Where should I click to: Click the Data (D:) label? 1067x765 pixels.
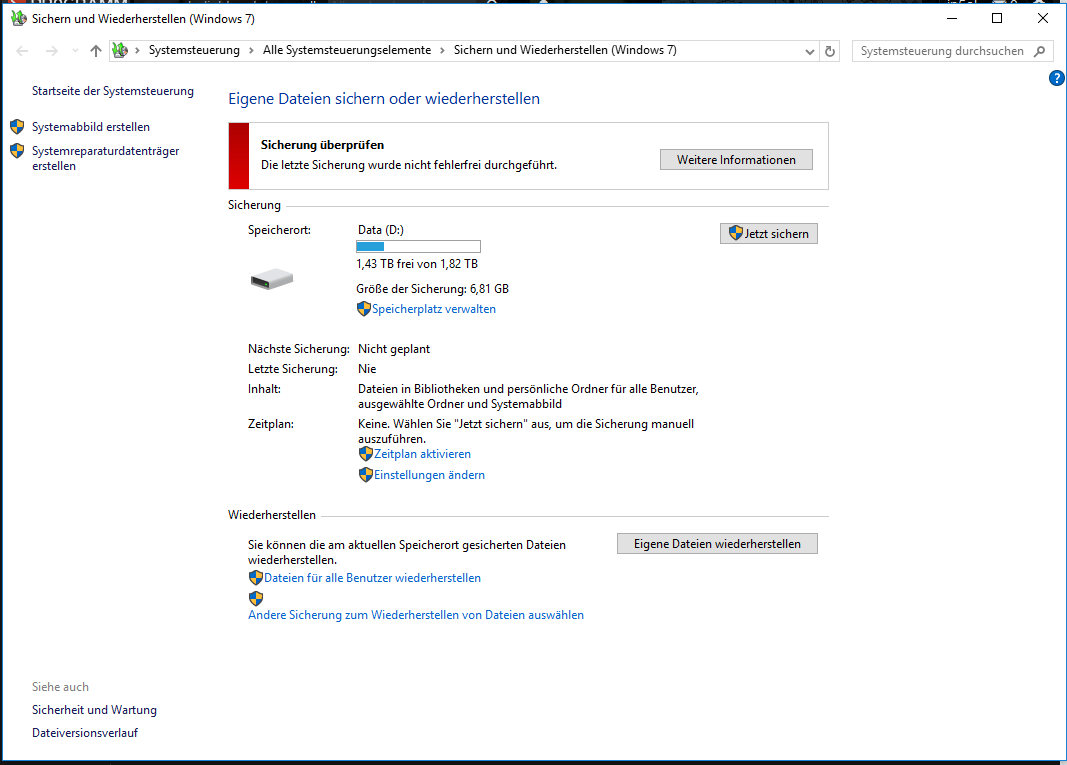[x=381, y=230]
